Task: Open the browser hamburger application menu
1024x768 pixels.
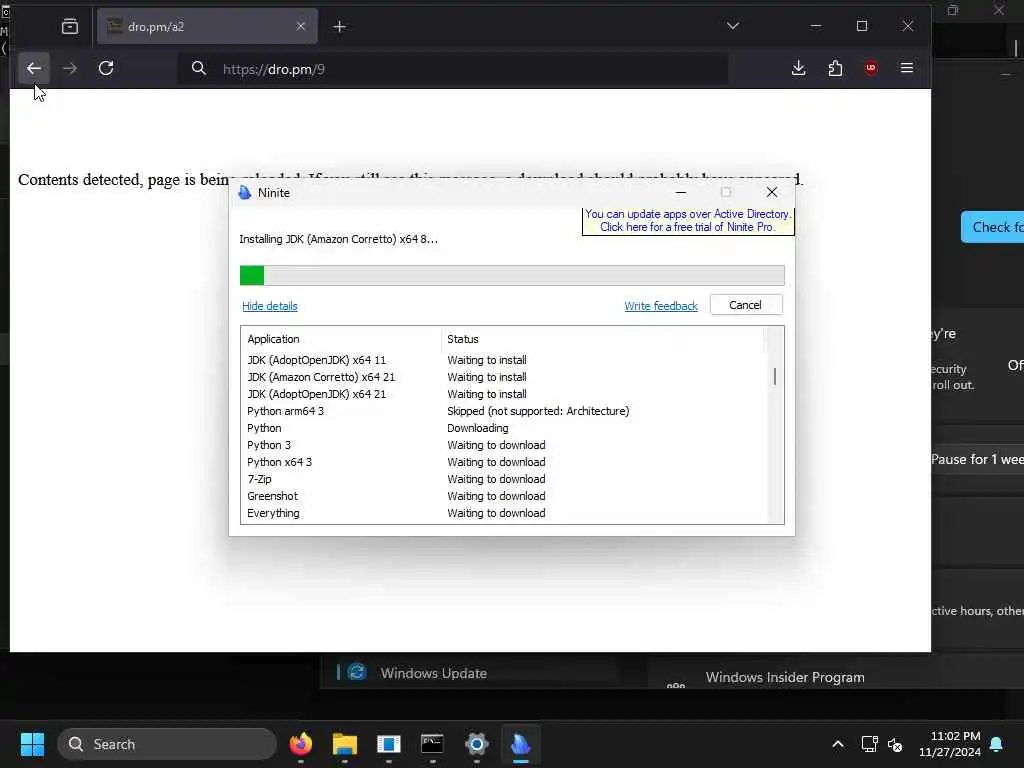Action: (x=906, y=68)
